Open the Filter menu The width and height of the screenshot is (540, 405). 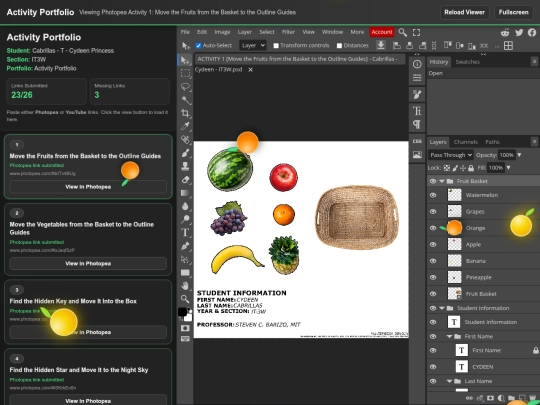(x=288, y=32)
